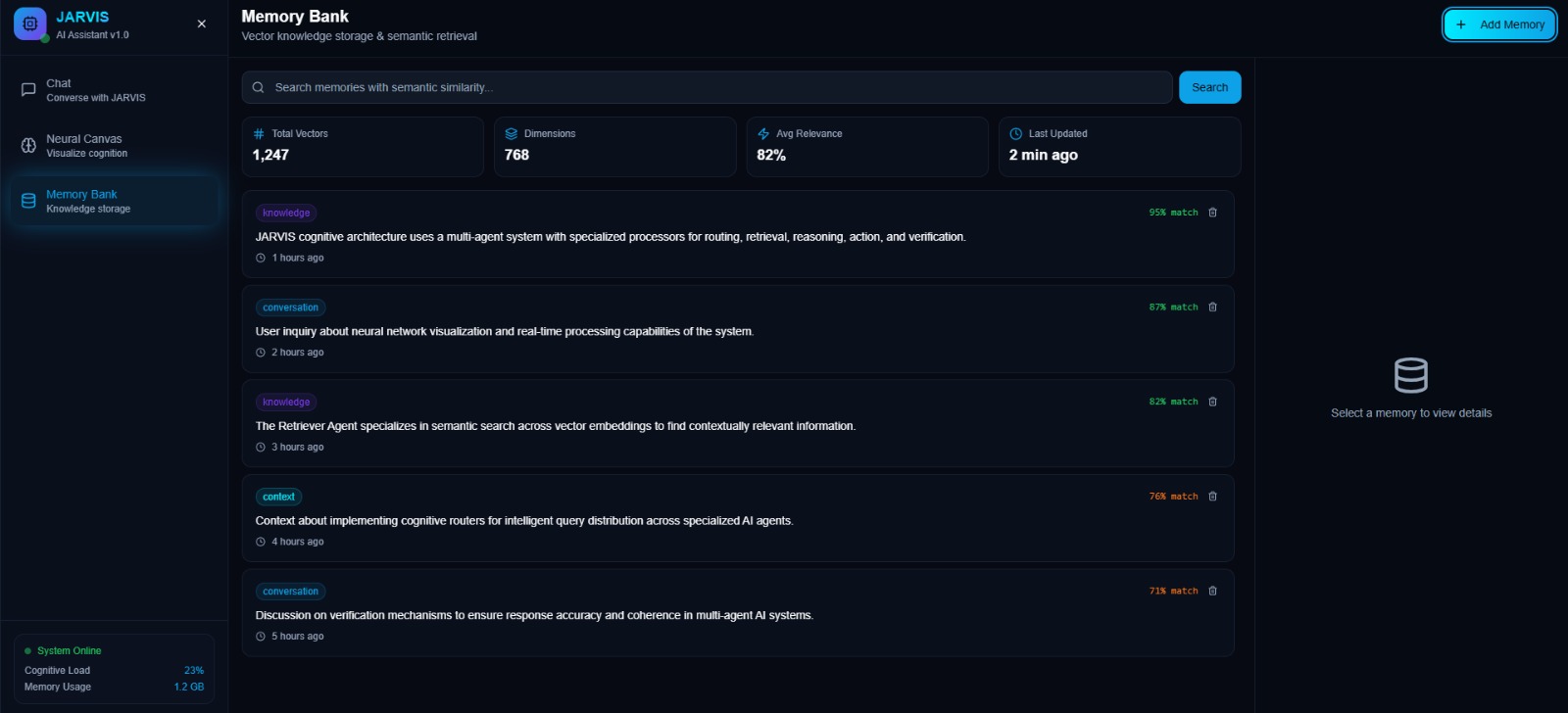Click the Memory Usage 1.2 GB value
1568x713 pixels.
[189, 688]
